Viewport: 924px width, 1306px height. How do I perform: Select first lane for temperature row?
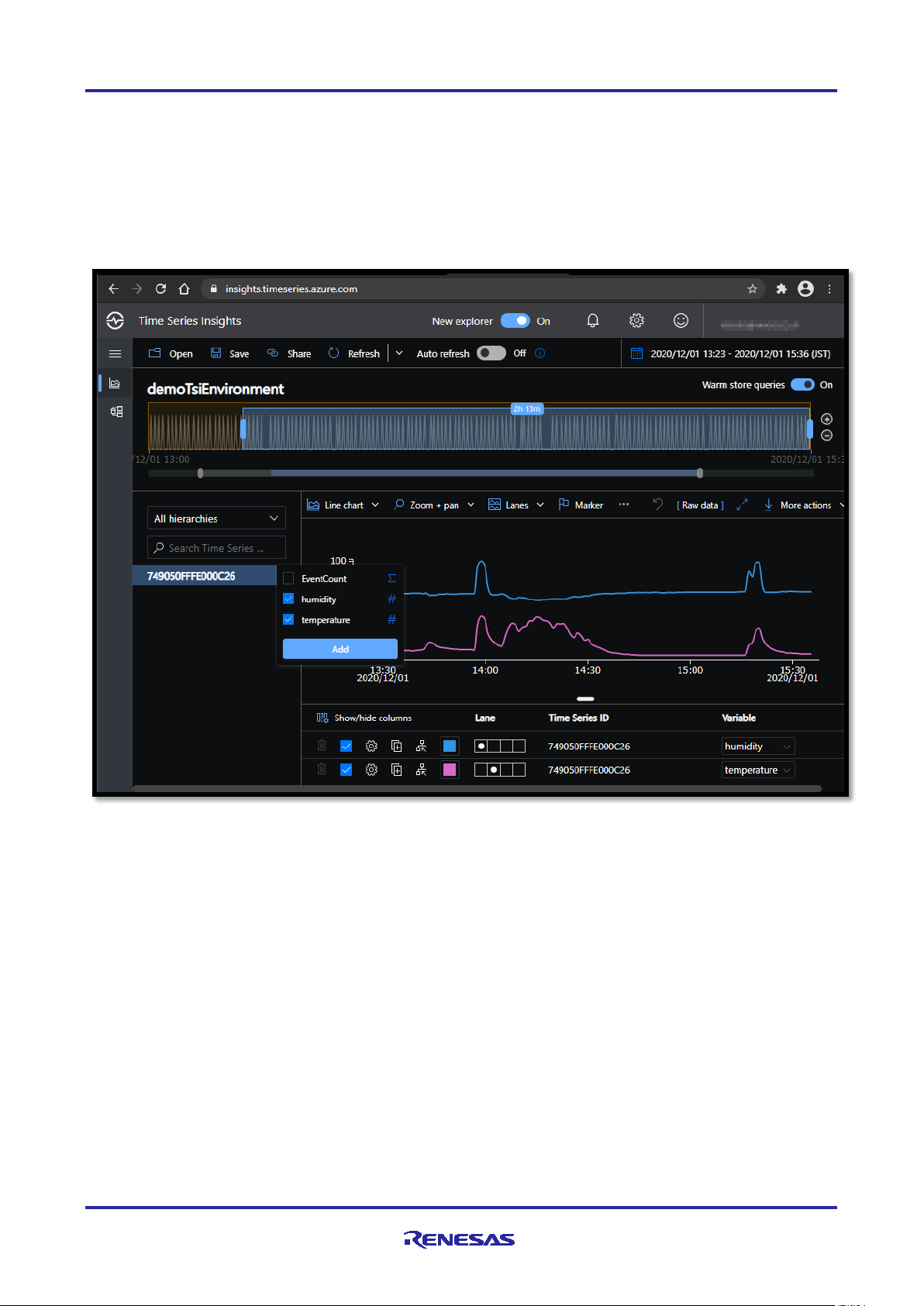point(481,770)
